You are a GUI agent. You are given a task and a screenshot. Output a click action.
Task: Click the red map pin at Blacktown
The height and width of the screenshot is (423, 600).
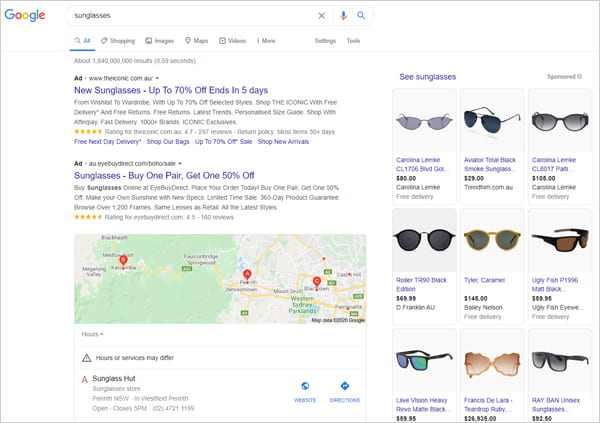click(x=317, y=283)
